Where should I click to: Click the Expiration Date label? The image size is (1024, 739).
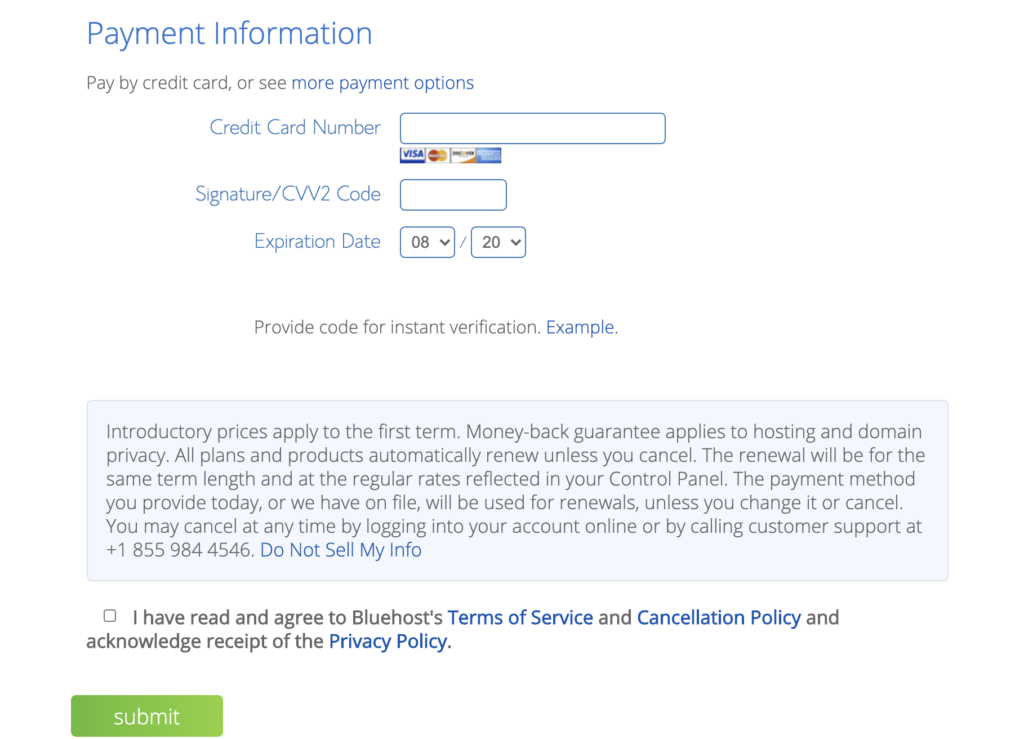pyautogui.click(x=317, y=241)
